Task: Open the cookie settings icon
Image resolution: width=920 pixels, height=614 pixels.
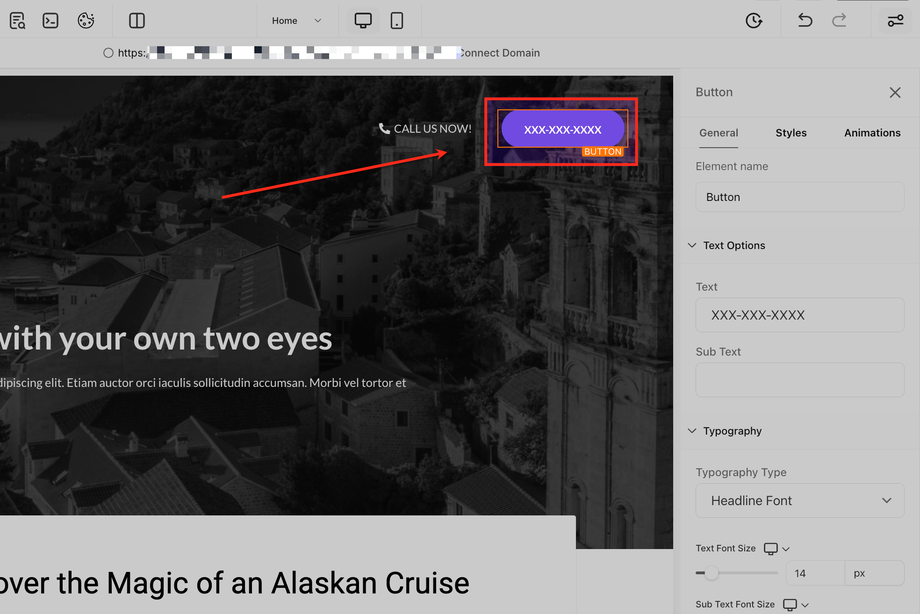Action: pos(86,21)
